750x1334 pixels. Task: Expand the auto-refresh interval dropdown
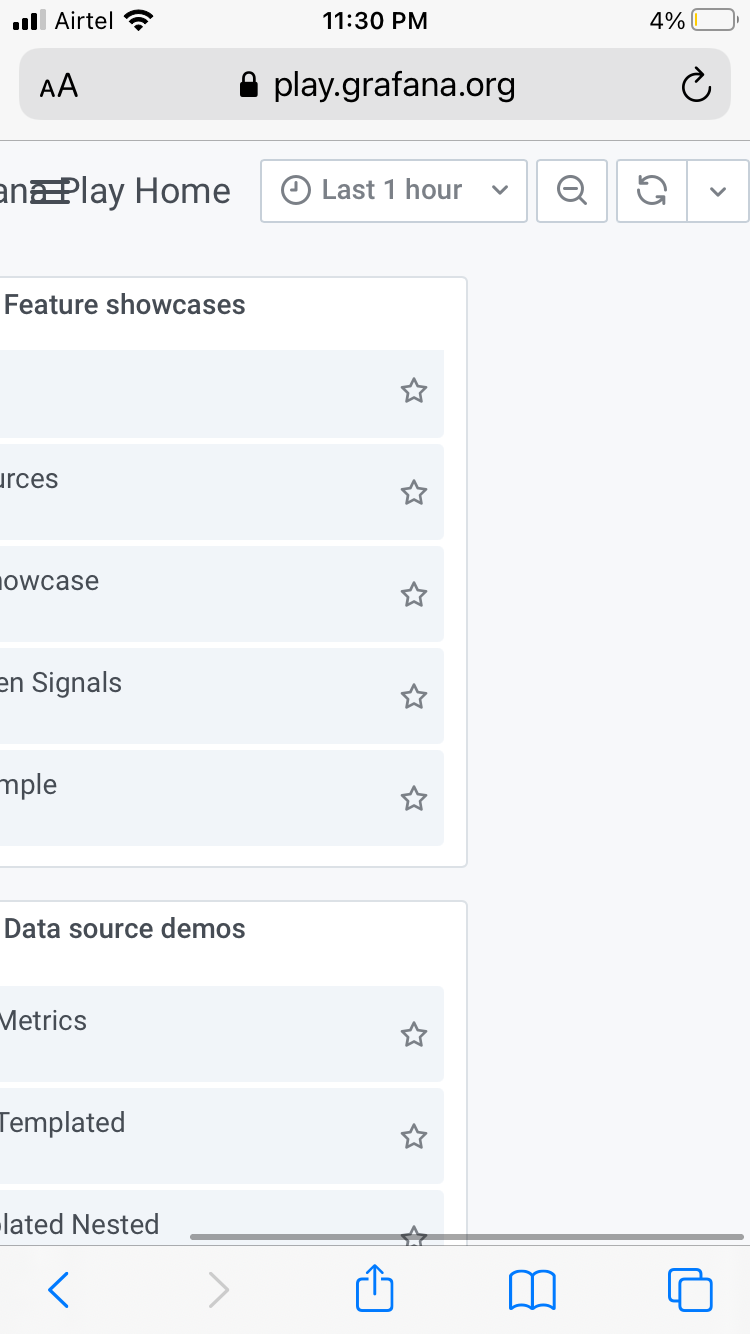pos(718,190)
